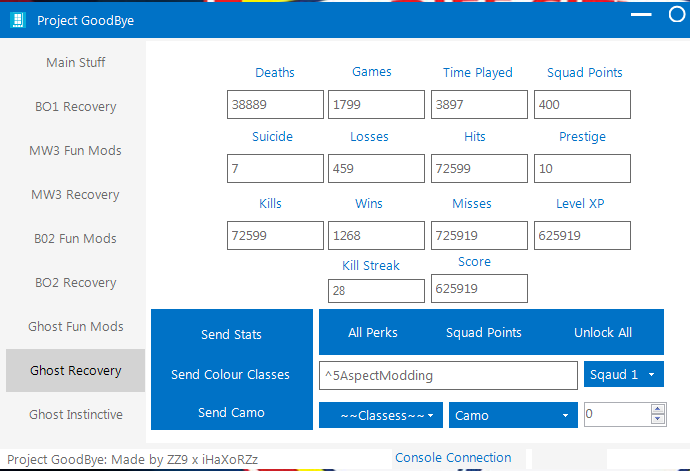Decrease the camo number with down arrow
Screen dimensions: 690x471
point(657,419)
